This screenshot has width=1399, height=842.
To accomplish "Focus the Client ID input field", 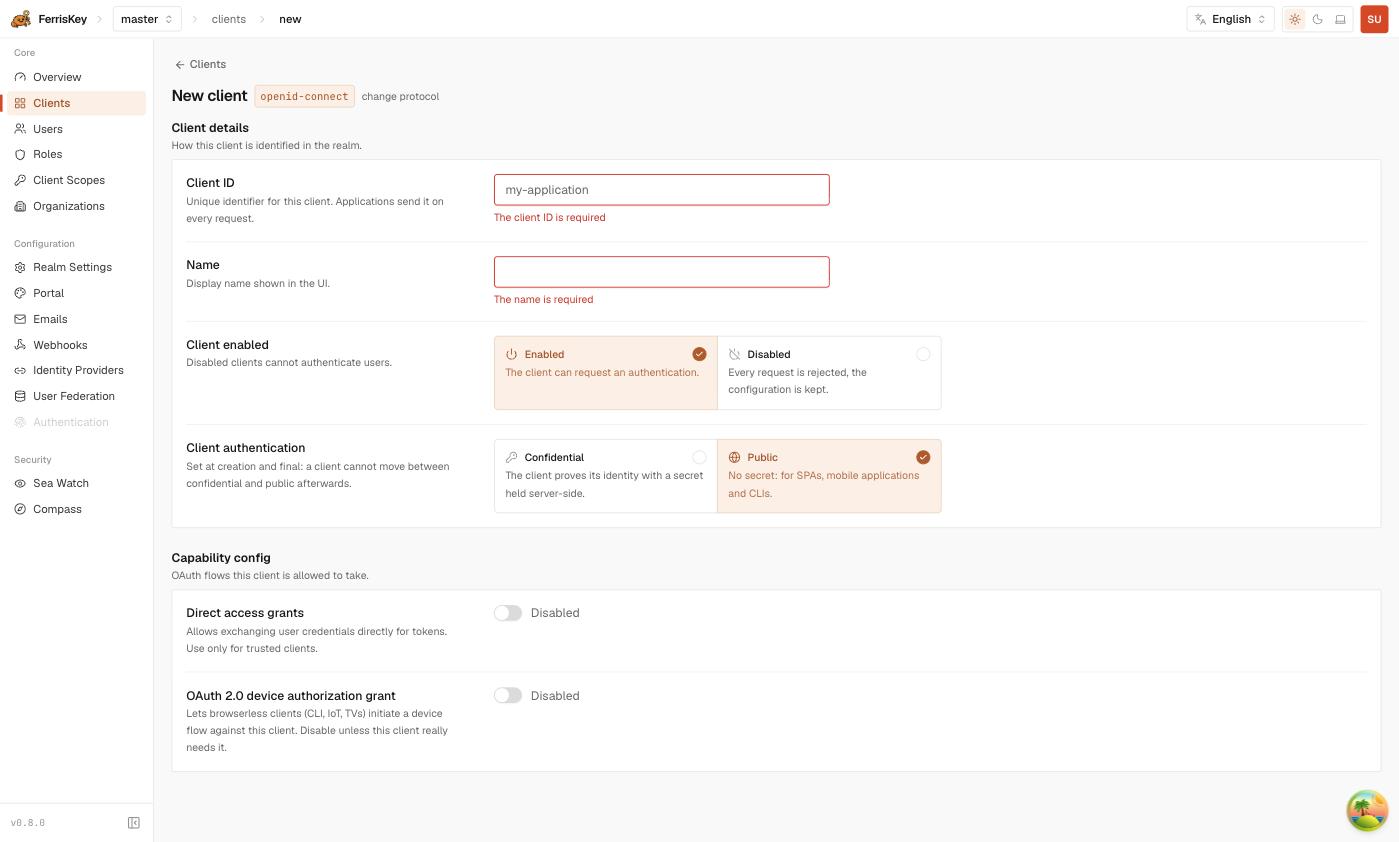I will click(x=662, y=190).
